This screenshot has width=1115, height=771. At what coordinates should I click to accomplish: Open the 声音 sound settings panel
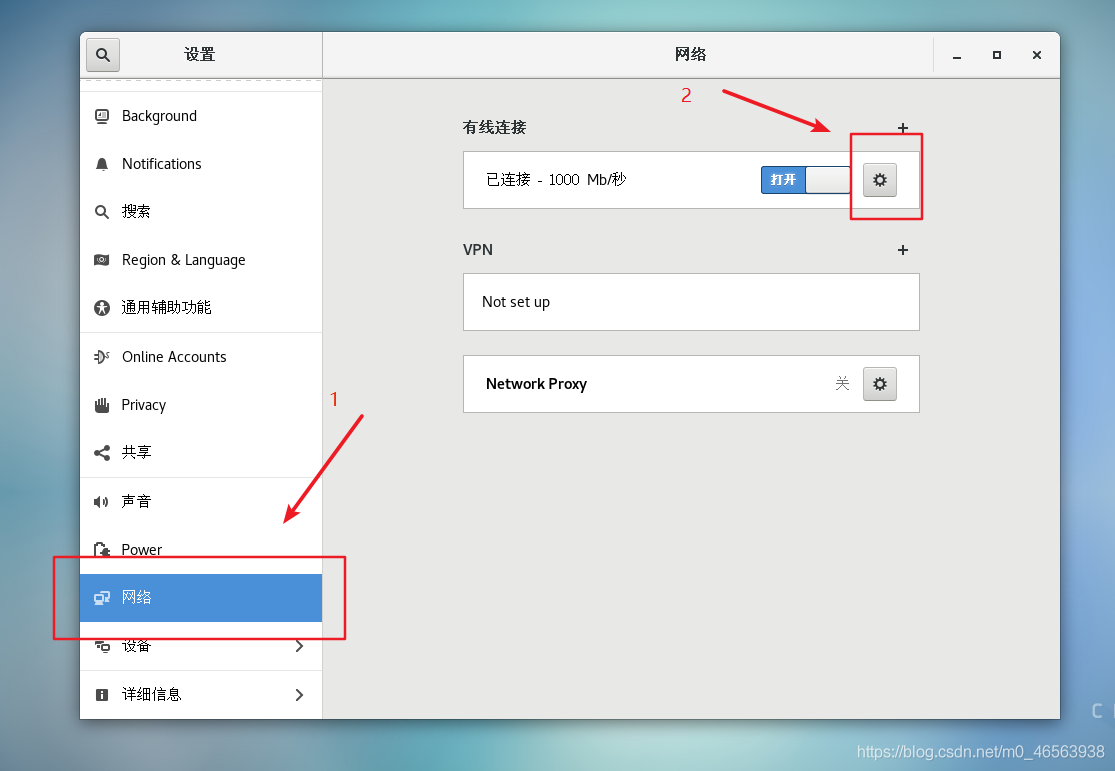136,502
